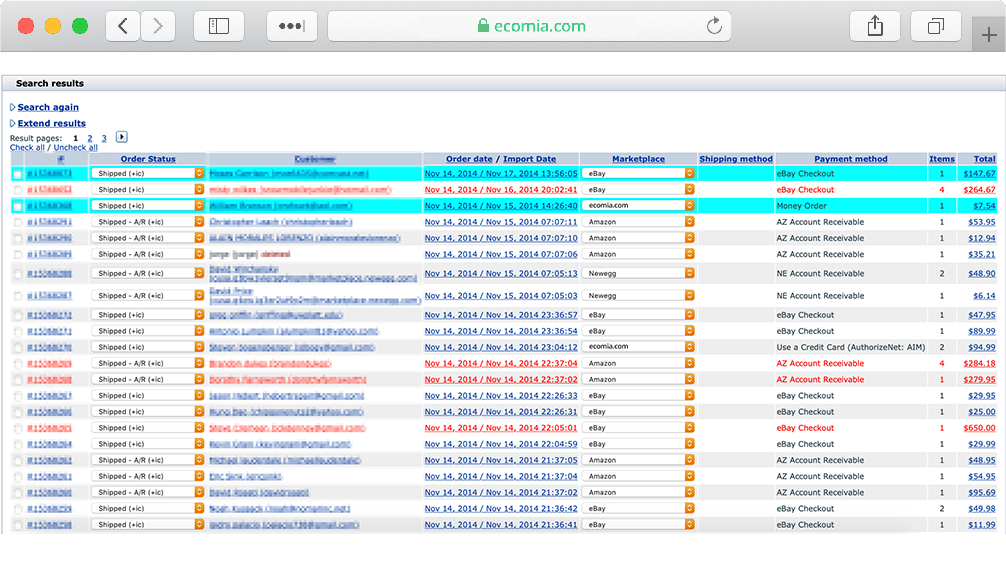Open Order Status dropdown in first row
The width and height of the screenshot is (1006, 567).
point(148,174)
